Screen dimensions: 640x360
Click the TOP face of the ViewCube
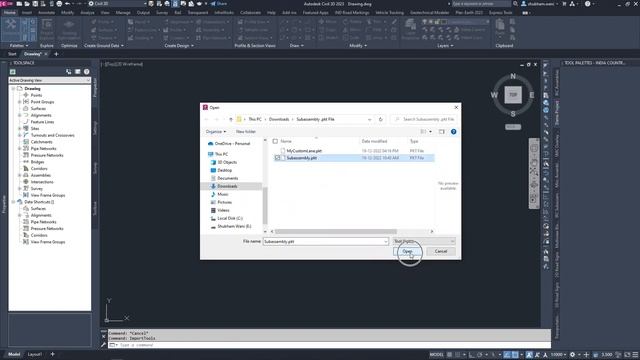[513, 95]
